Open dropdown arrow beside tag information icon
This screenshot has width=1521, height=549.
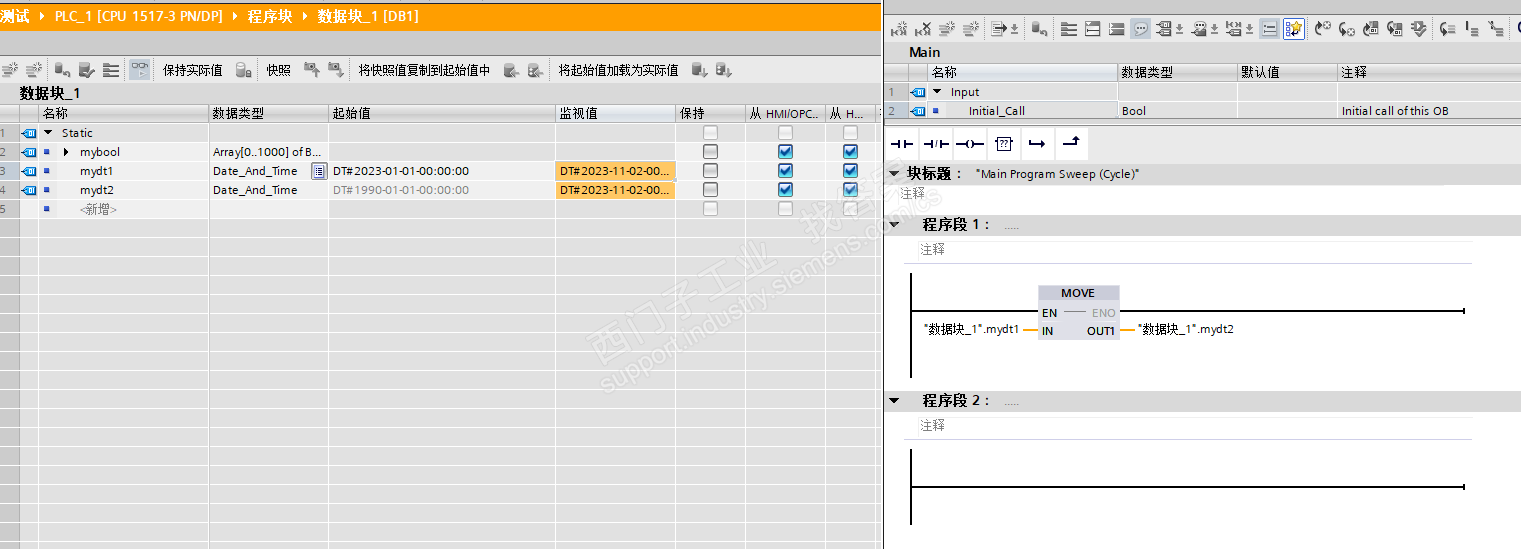(1214, 29)
